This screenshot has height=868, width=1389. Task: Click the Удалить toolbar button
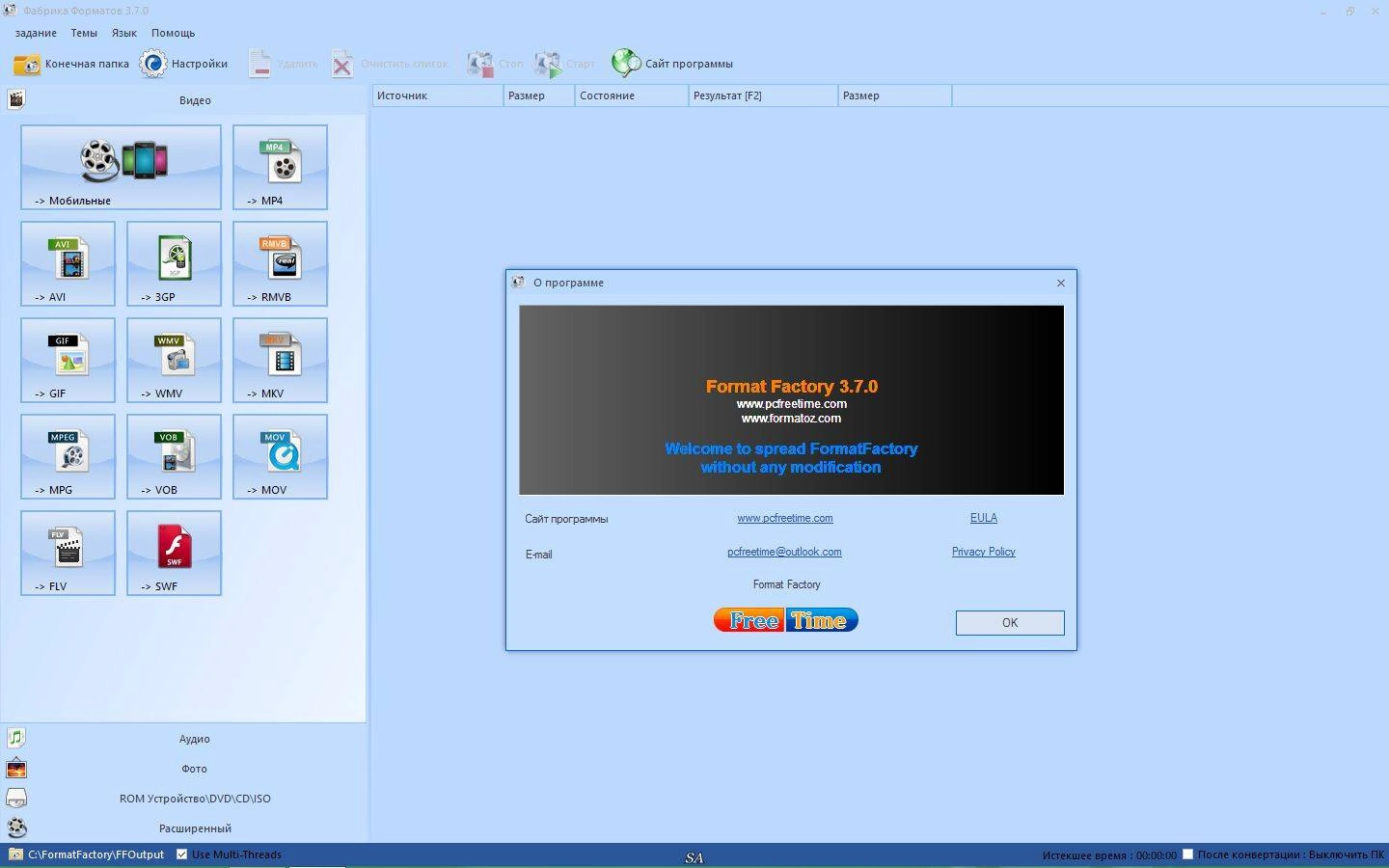click(283, 64)
